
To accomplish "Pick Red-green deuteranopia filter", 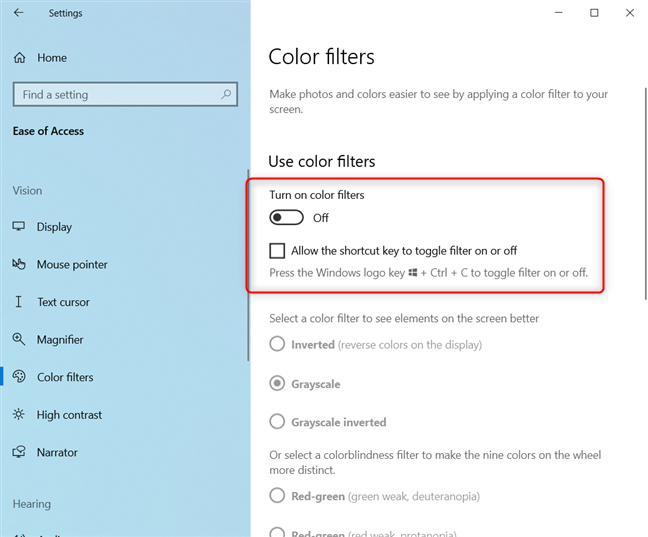I will (x=277, y=495).
